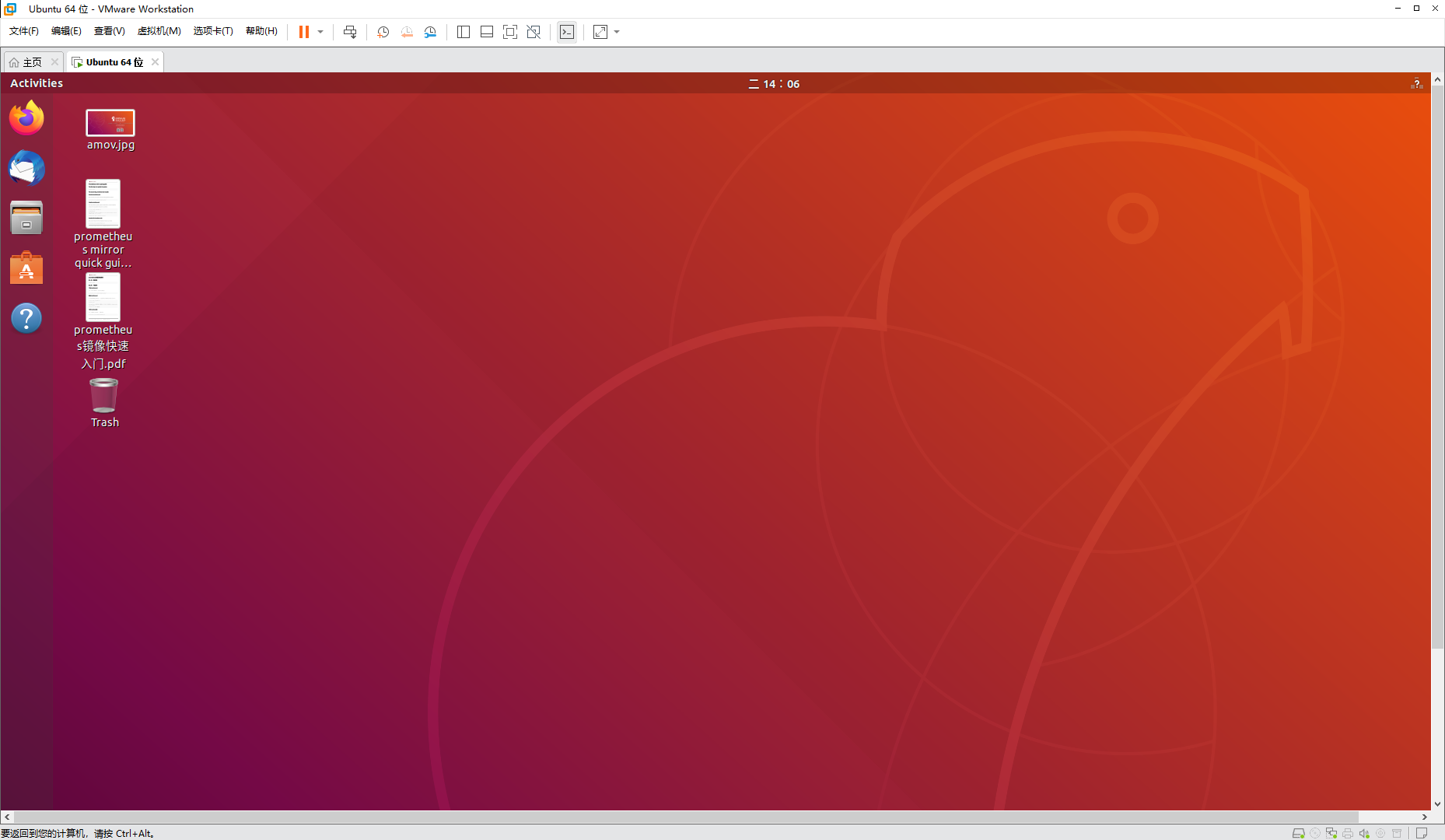The width and height of the screenshot is (1445, 840).
Task: Open the 虚拟机(M) menu
Action: [159, 31]
